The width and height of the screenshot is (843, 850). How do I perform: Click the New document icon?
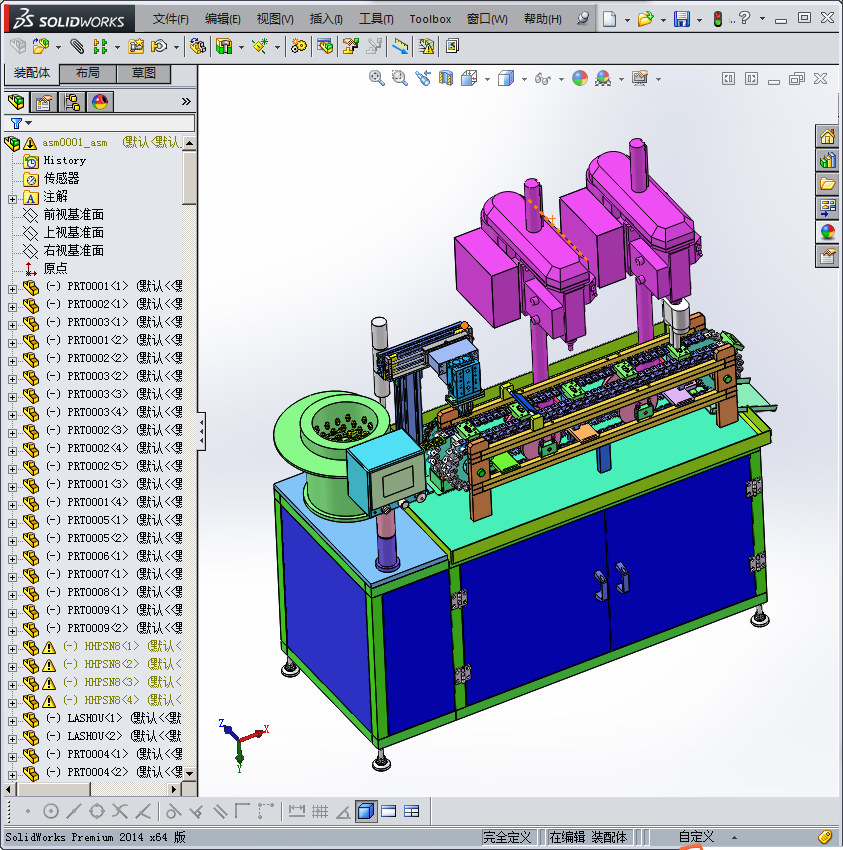click(x=609, y=19)
